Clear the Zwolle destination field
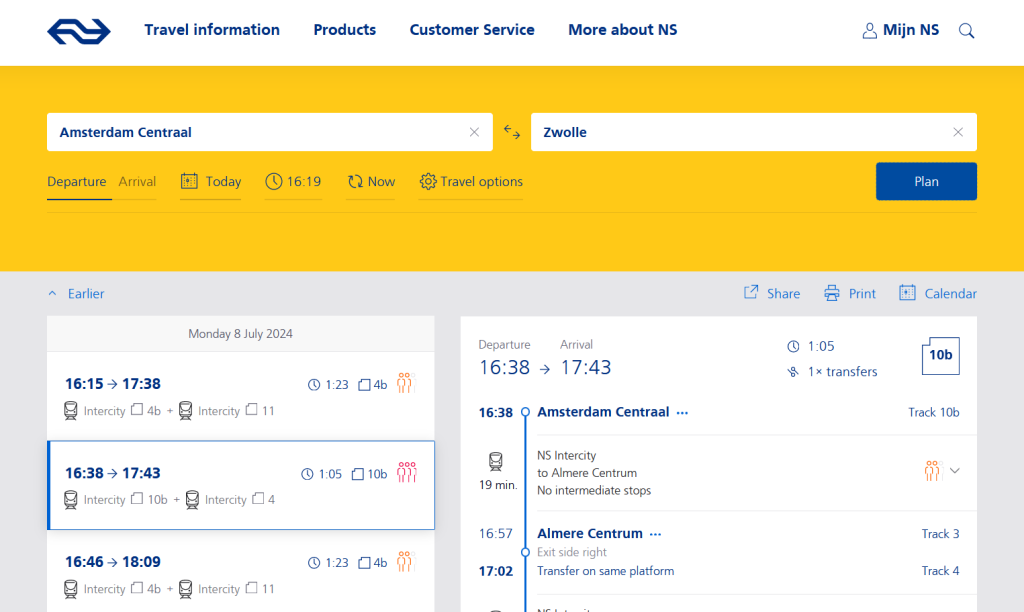Viewport: 1024px width, 612px height. click(958, 132)
